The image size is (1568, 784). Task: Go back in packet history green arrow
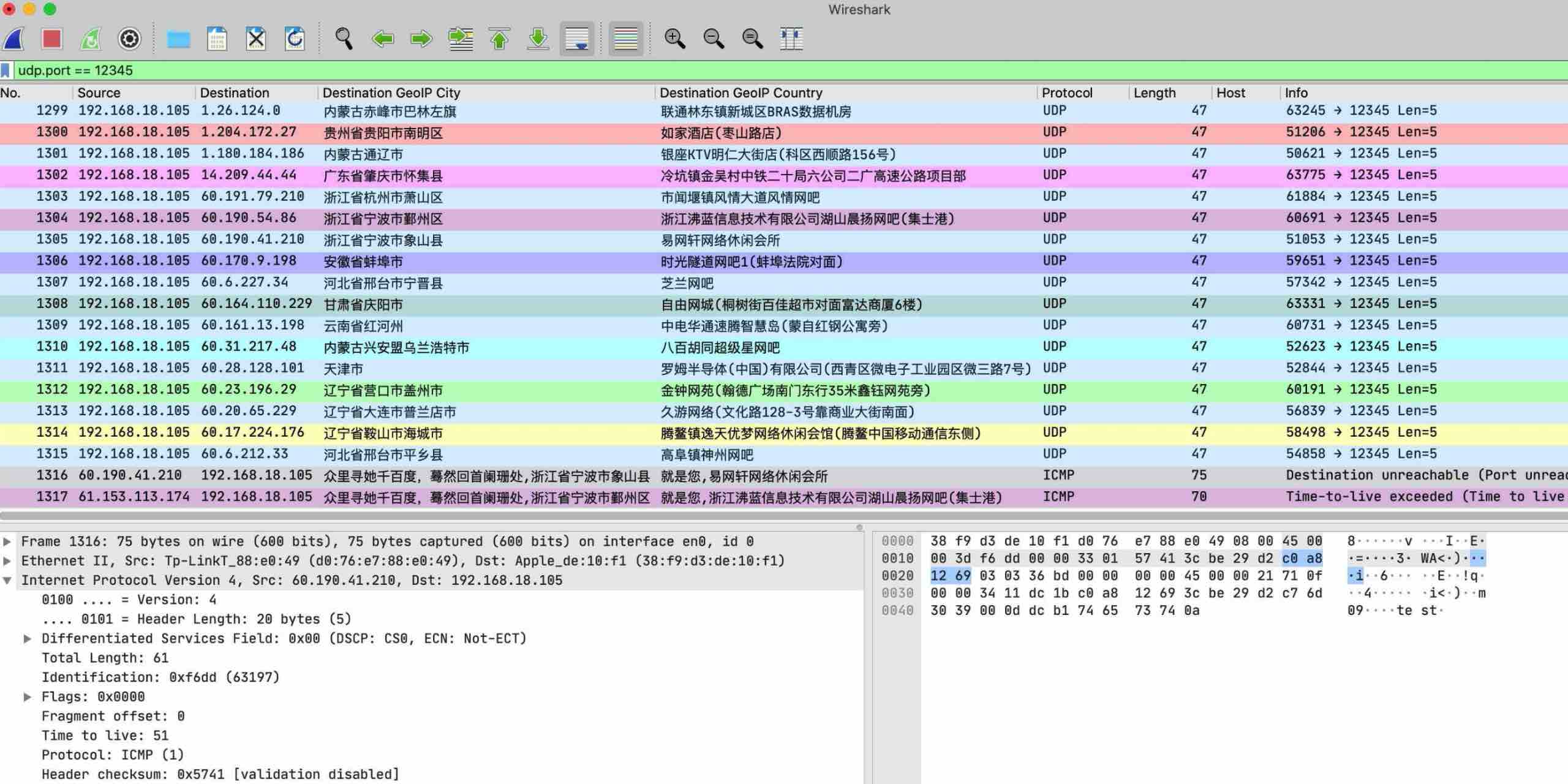tap(383, 39)
